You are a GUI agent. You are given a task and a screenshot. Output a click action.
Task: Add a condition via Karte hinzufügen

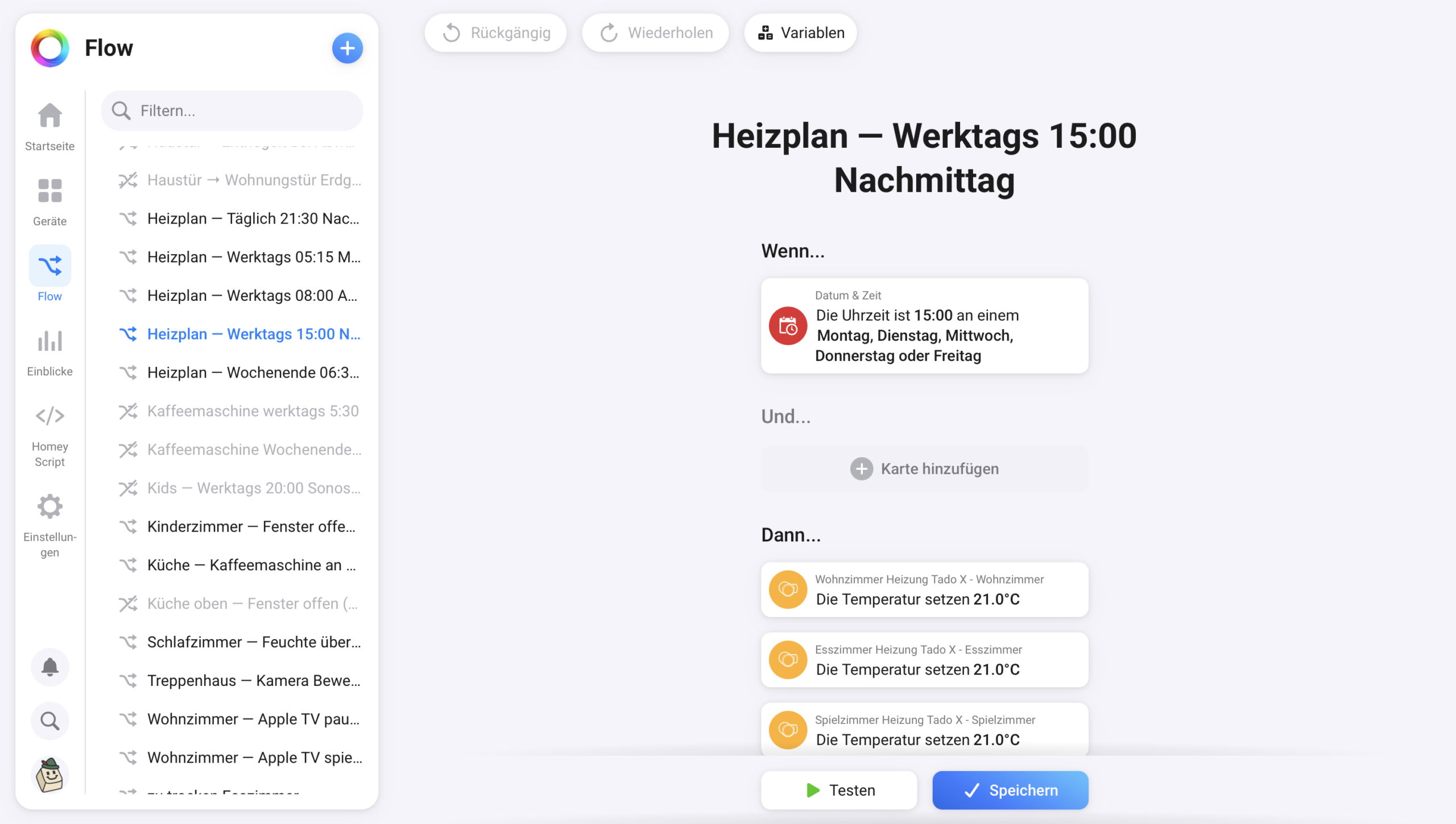pyautogui.click(x=925, y=469)
